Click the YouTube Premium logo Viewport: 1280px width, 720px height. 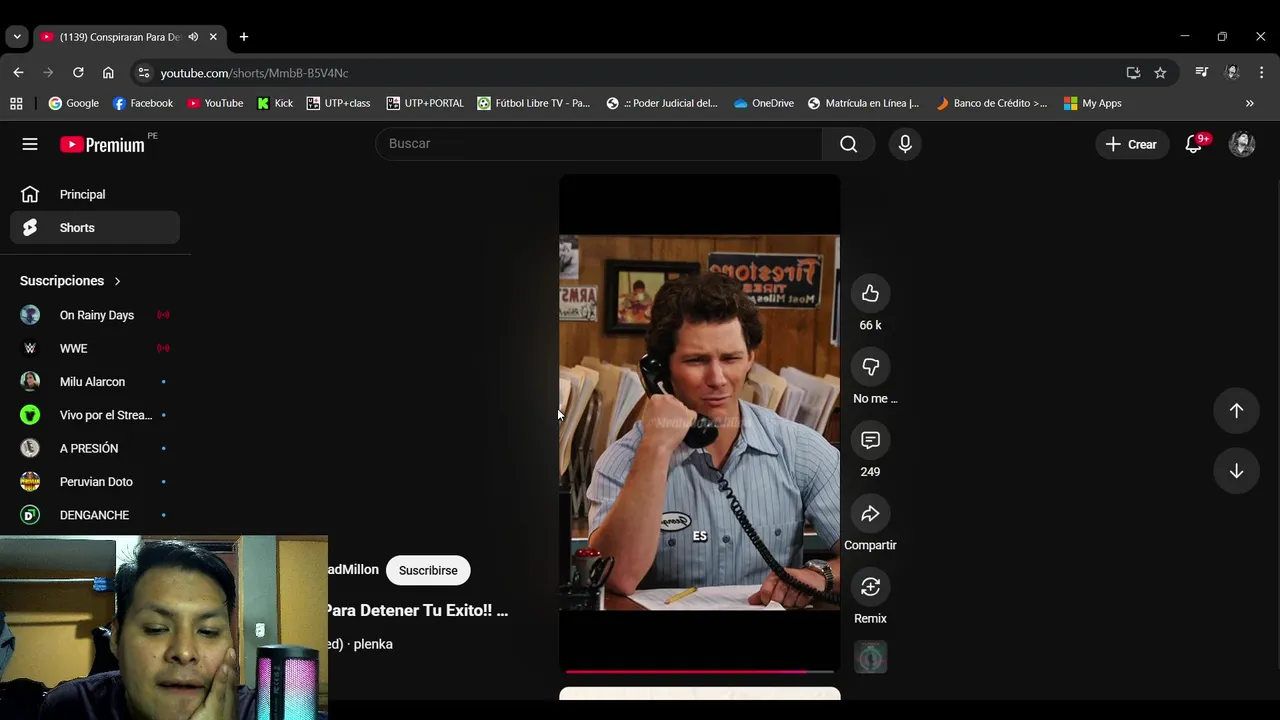[x=102, y=145]
